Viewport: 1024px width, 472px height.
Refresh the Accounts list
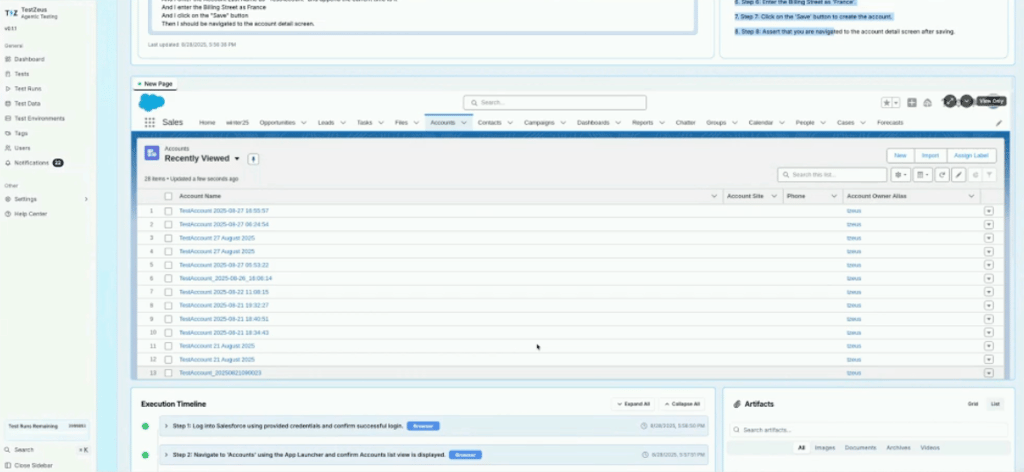point(942,175)
